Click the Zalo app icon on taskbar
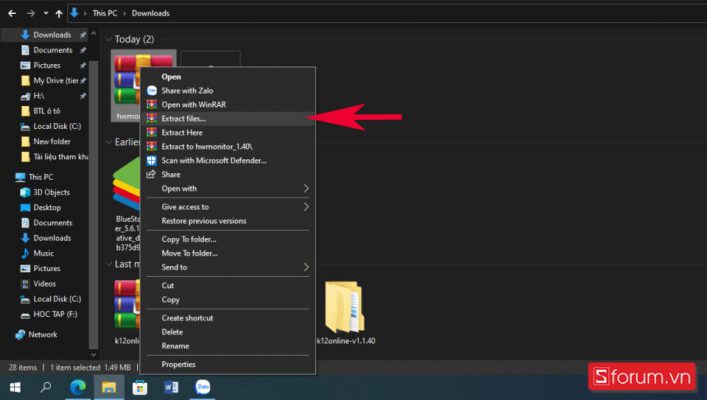Screen dimensions: 707x400 tap(202, 386)
